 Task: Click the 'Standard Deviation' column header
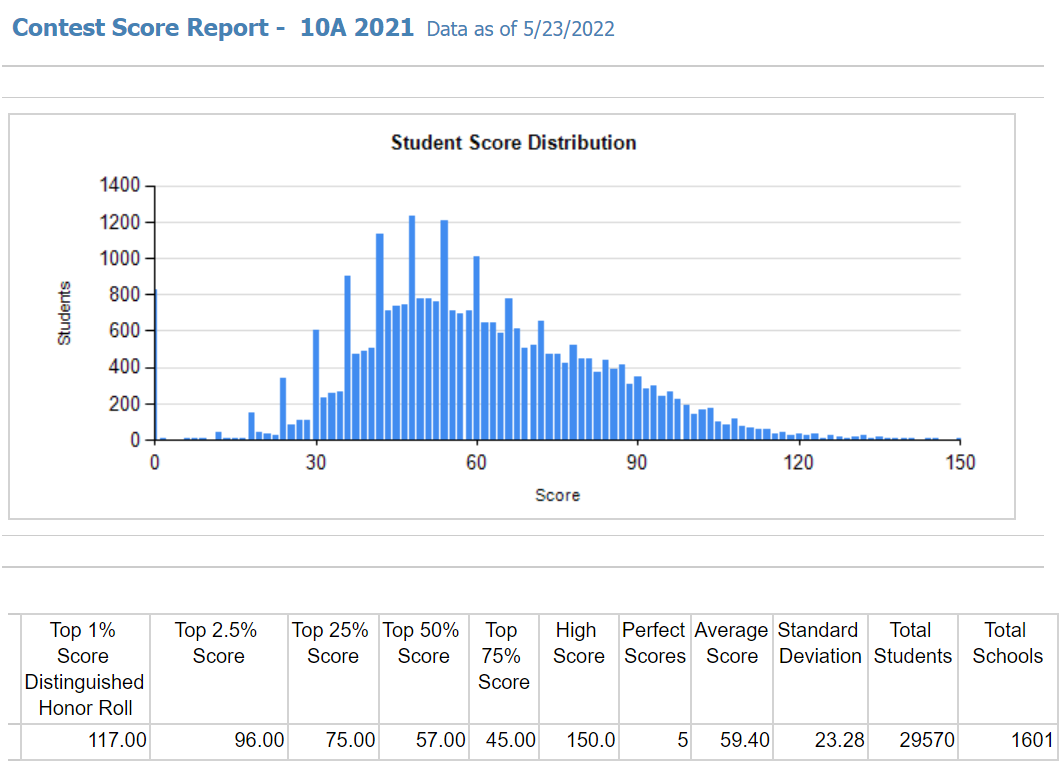pos(820,669)
